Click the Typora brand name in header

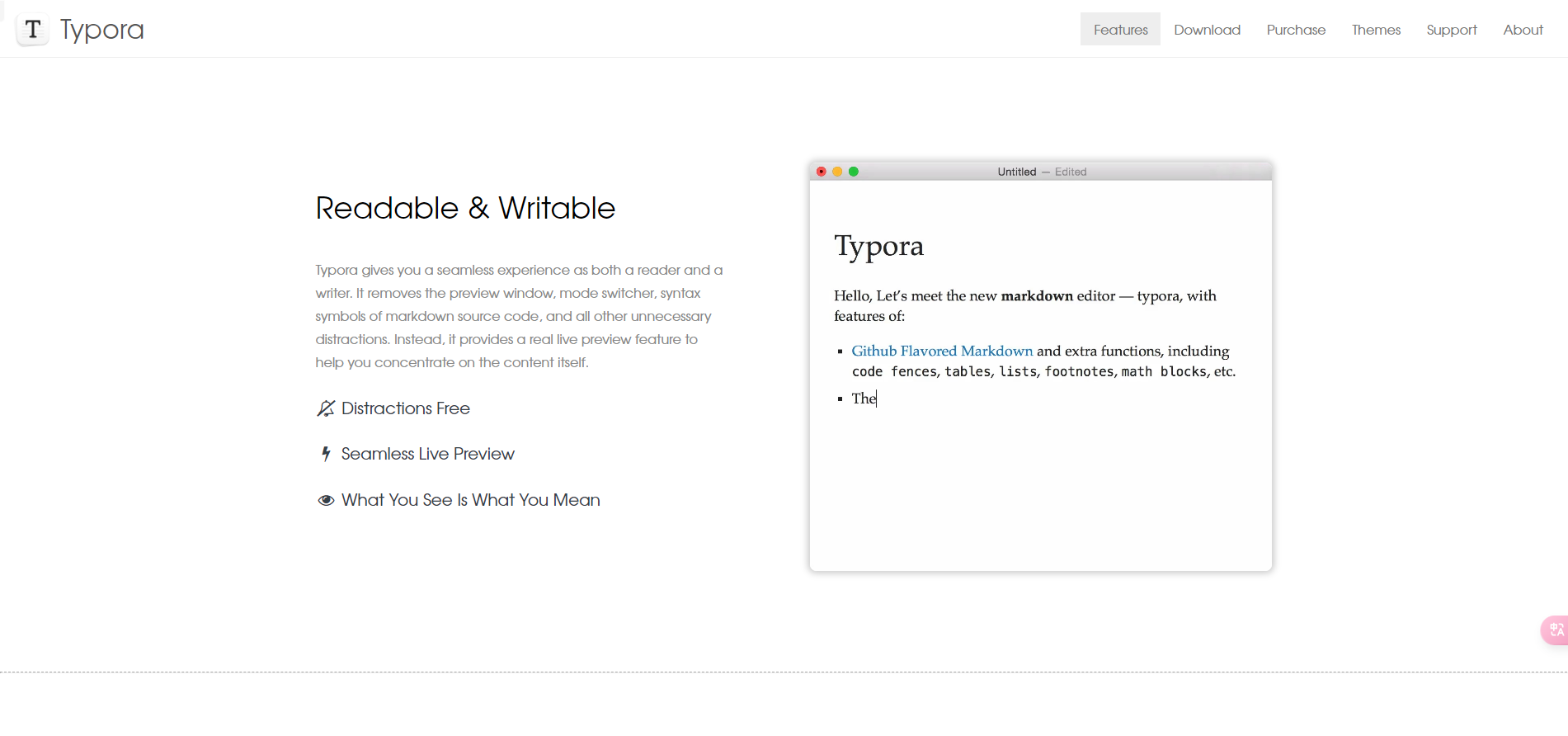[102, 30]
